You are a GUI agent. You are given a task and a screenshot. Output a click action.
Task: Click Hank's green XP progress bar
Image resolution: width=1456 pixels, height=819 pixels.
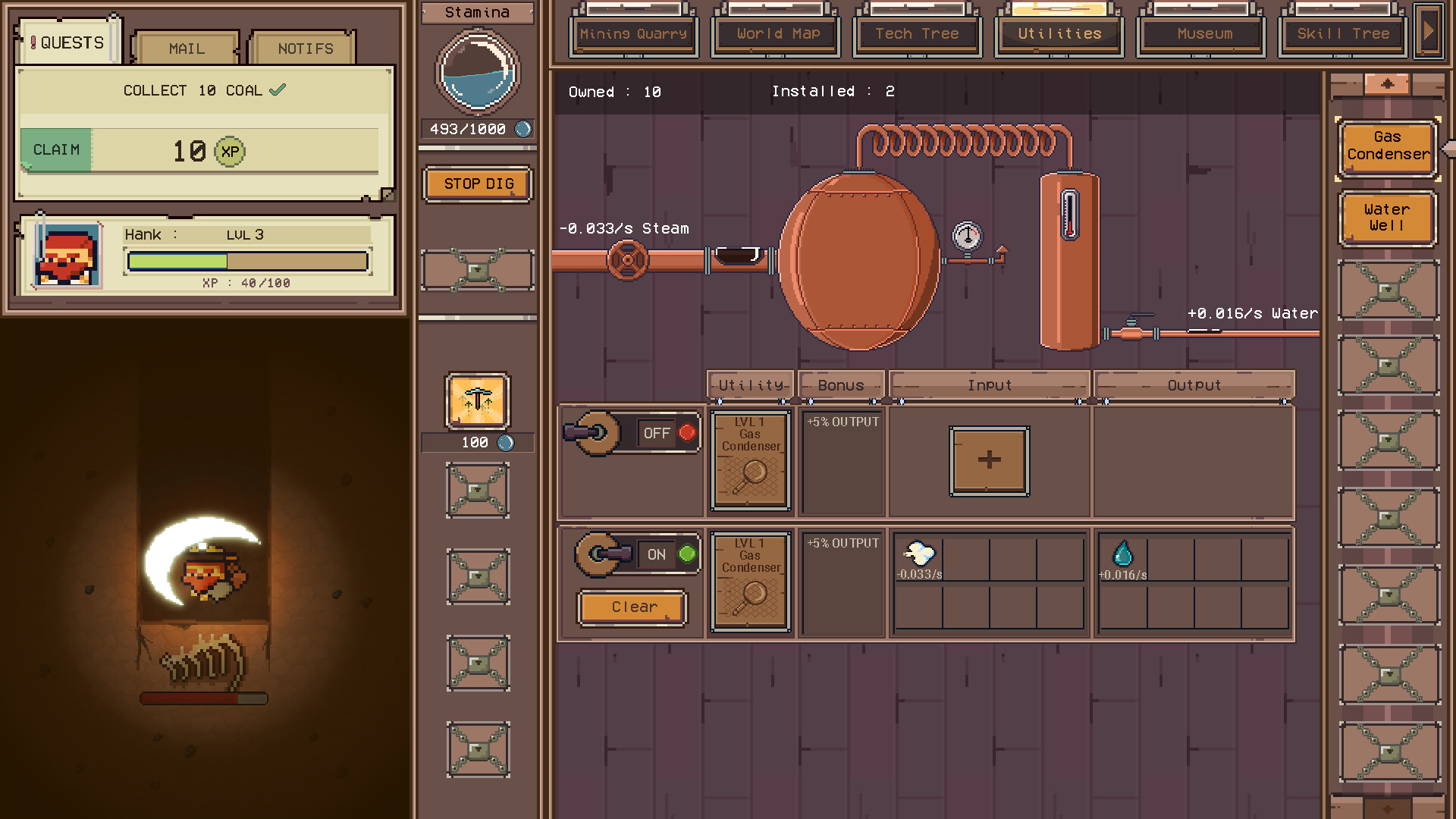coord(246,260)
